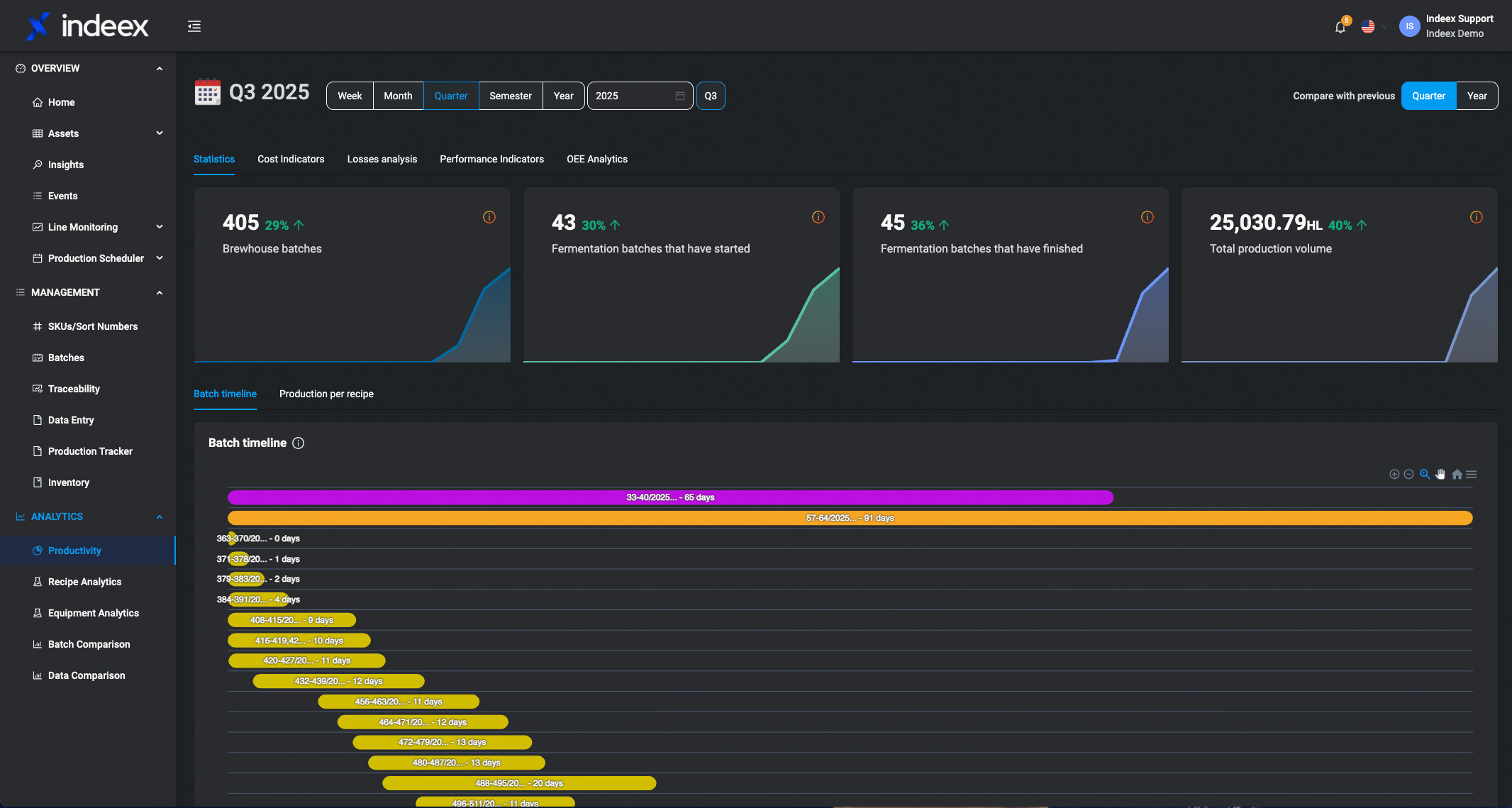Screen dimensions: 1512x808
Task: Open the chart hamburger menu icon
Action: pos(1472,475)
